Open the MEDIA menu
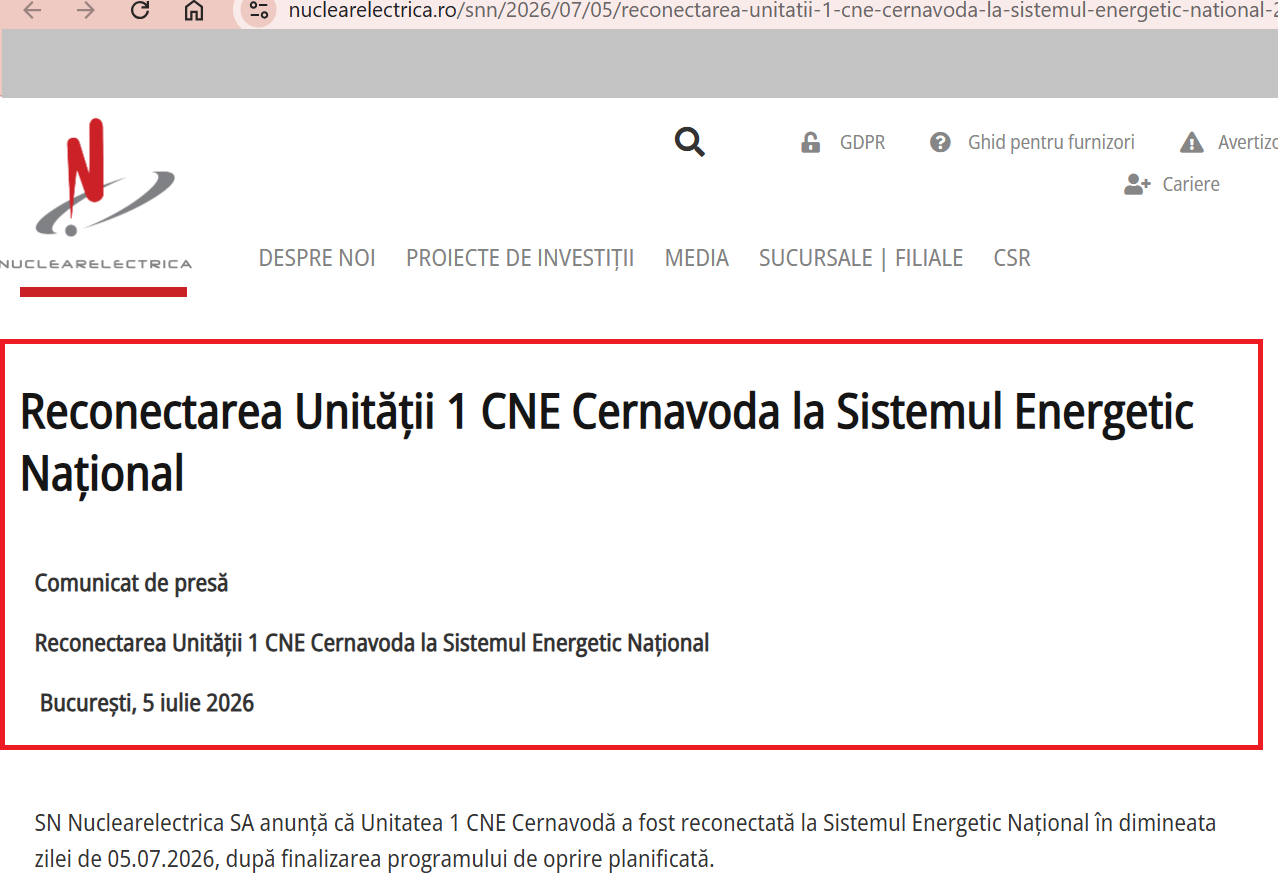This screenshot has width=1278, height=880. (697, 258)
